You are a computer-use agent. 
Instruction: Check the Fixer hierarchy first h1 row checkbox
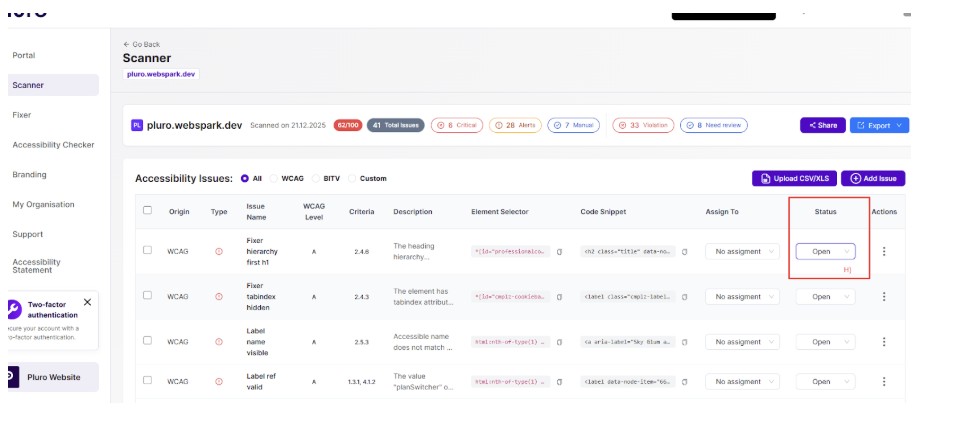(148, 251)
